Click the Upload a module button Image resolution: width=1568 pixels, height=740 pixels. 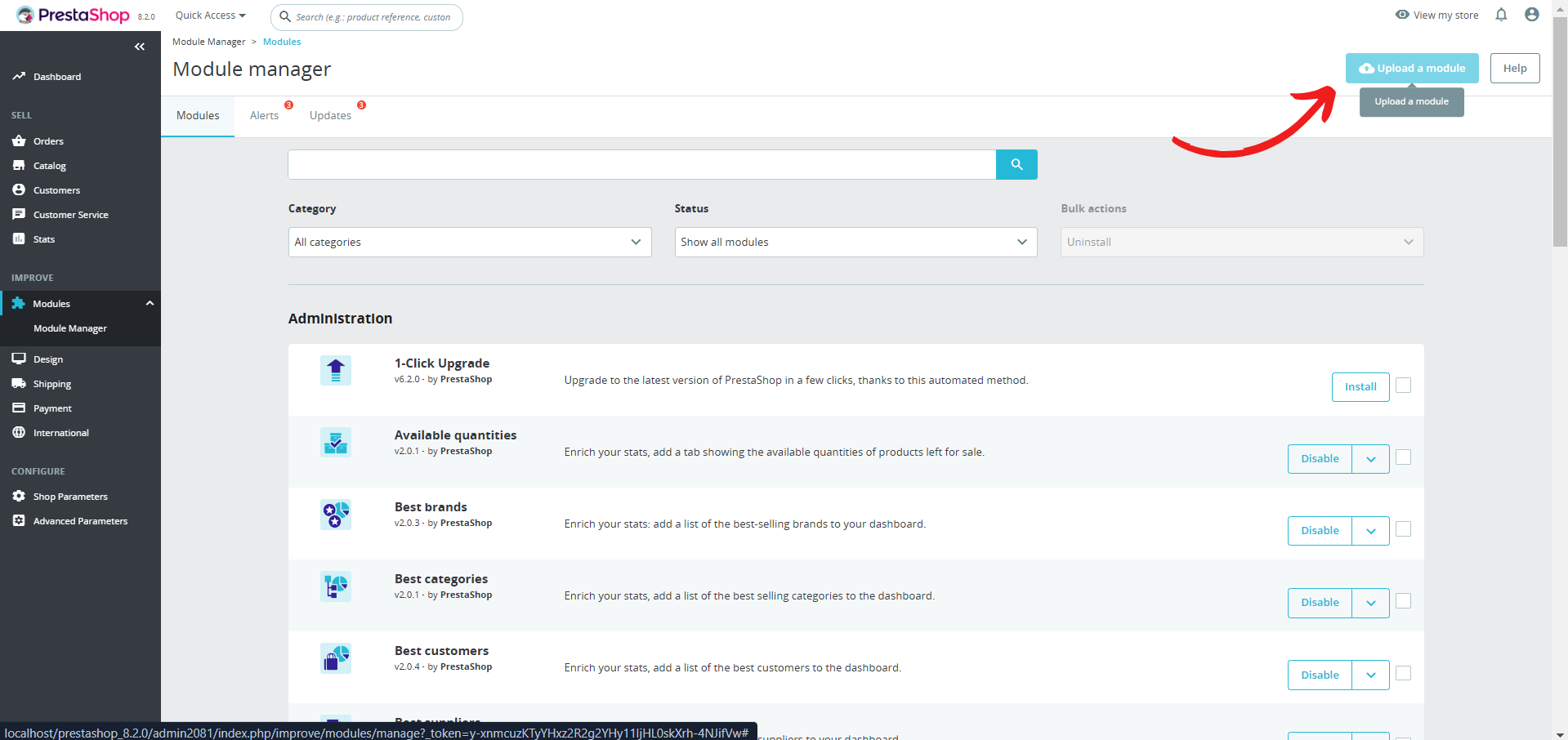[x=1411, y=68]
